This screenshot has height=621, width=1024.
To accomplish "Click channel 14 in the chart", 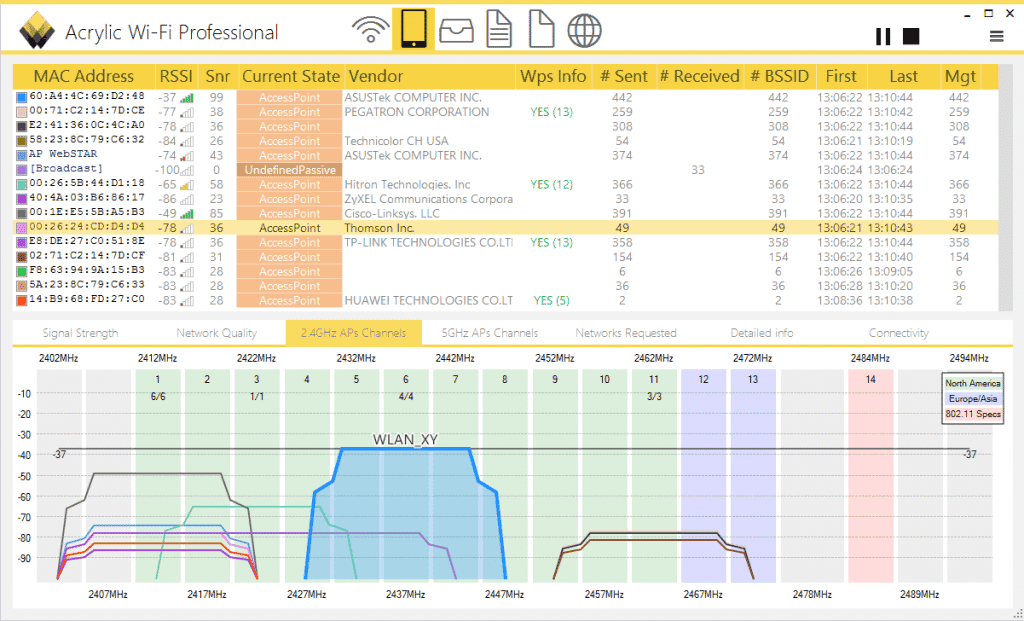I will (x=871, y=379).
